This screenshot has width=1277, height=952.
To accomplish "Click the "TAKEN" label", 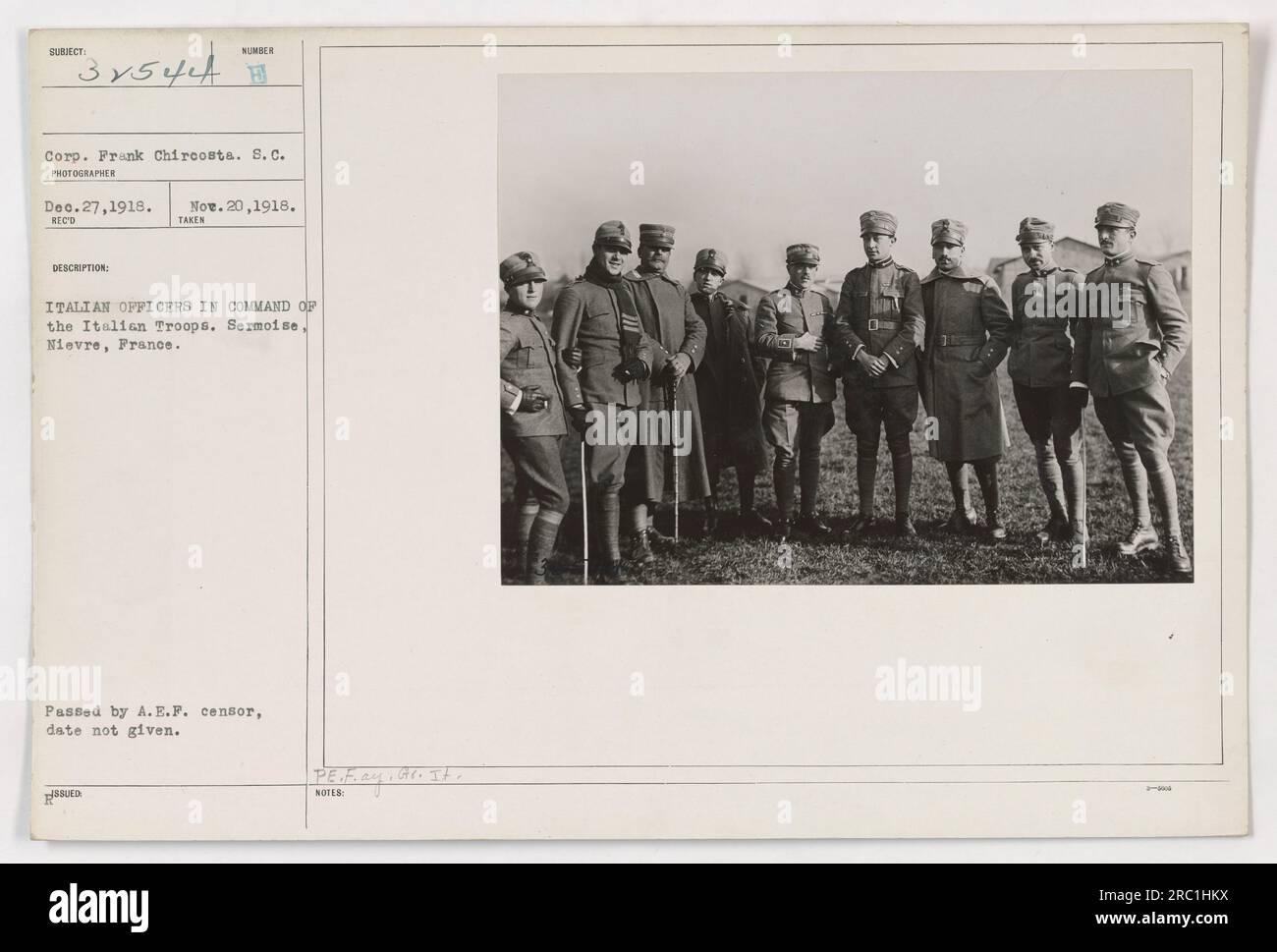I will coord(191,223).
